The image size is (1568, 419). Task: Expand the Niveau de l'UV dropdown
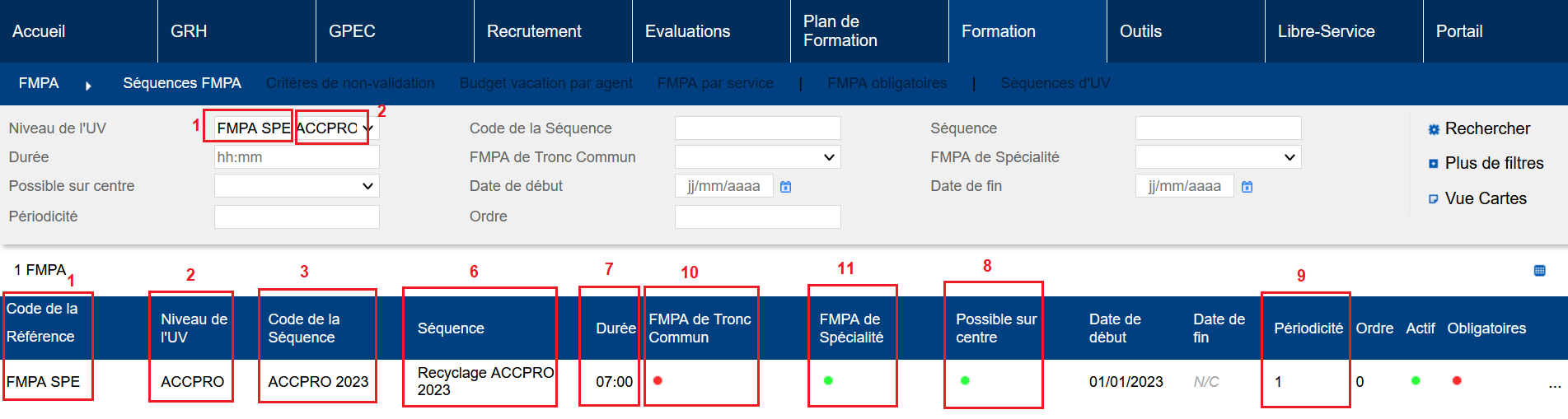pos(367,128)
